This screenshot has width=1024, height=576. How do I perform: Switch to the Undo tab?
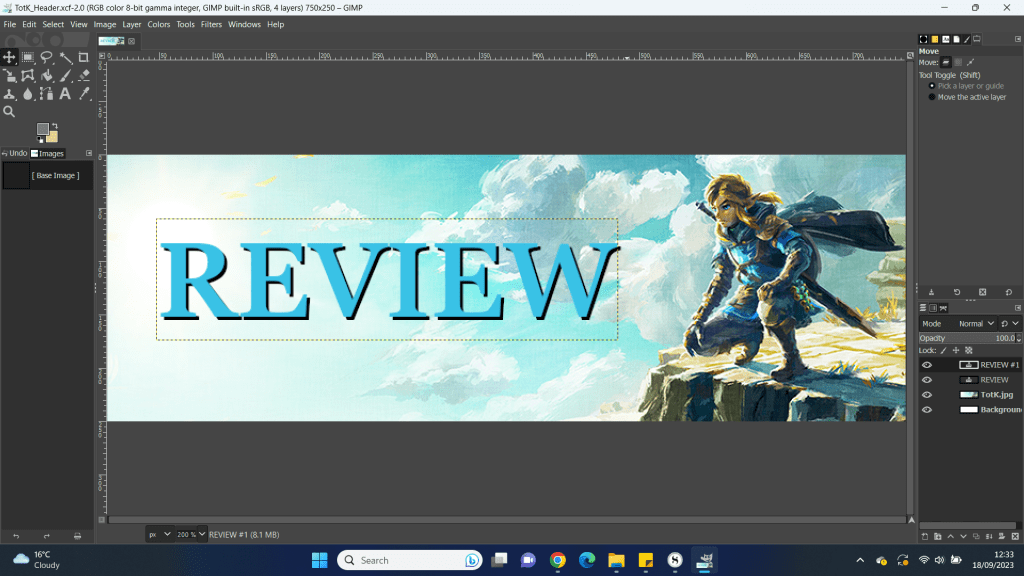point(15,153)
